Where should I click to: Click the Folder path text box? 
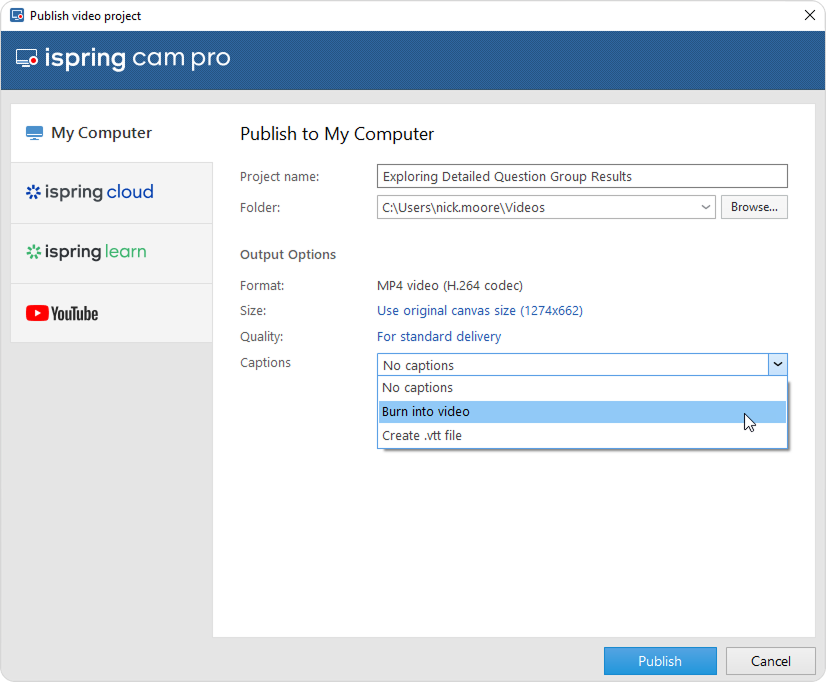point(538,207)
